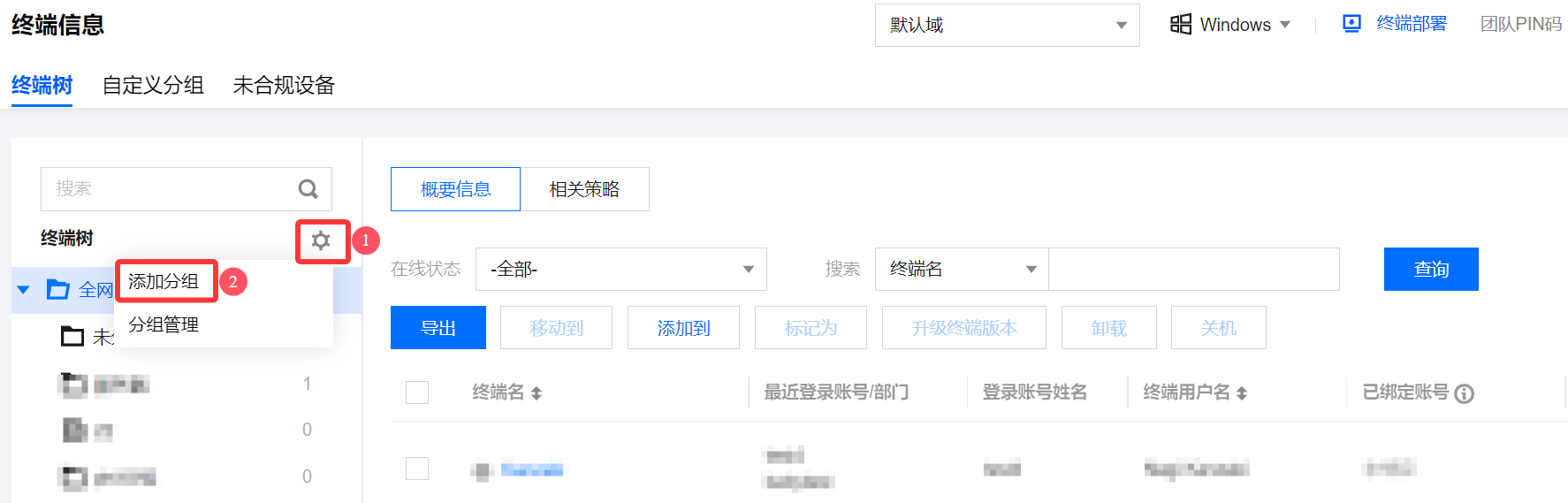This screenshot has height=503, width=1568.
Task: Click the terminal tree search input field
Action: 168,189
